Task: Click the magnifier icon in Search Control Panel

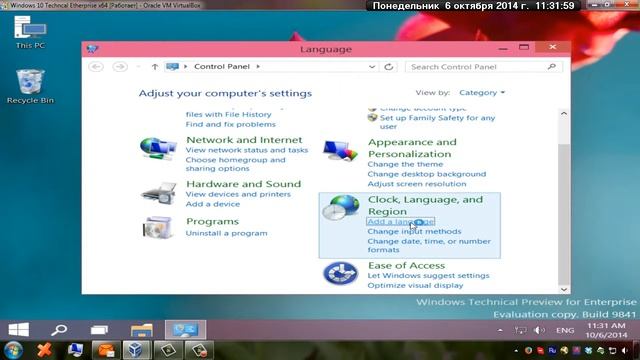Action: tap(552, 67)
